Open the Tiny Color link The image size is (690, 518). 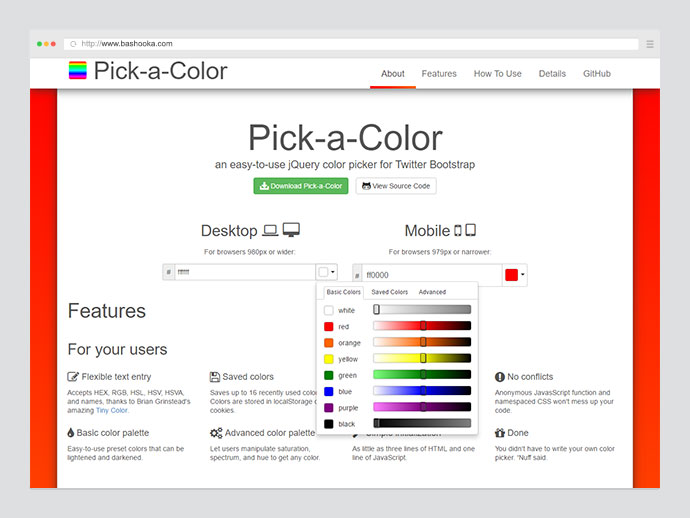pos(112,410)
